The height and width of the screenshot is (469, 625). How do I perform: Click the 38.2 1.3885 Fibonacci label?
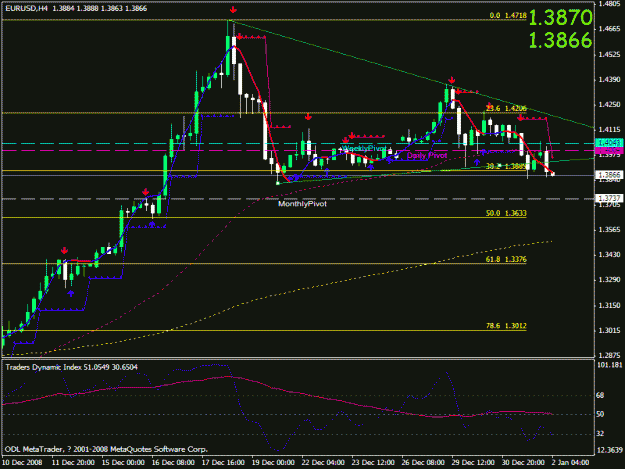pos(506,166)
